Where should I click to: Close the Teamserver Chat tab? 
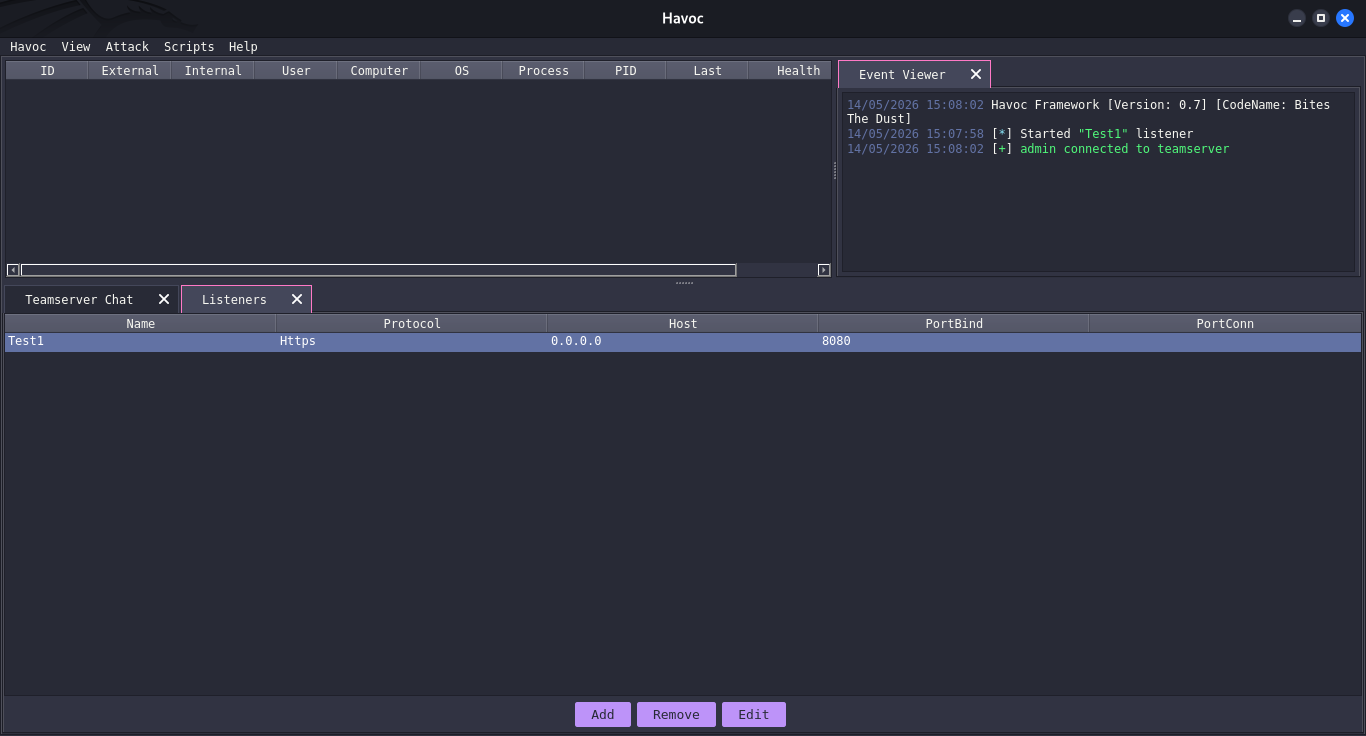coord(164,299)
